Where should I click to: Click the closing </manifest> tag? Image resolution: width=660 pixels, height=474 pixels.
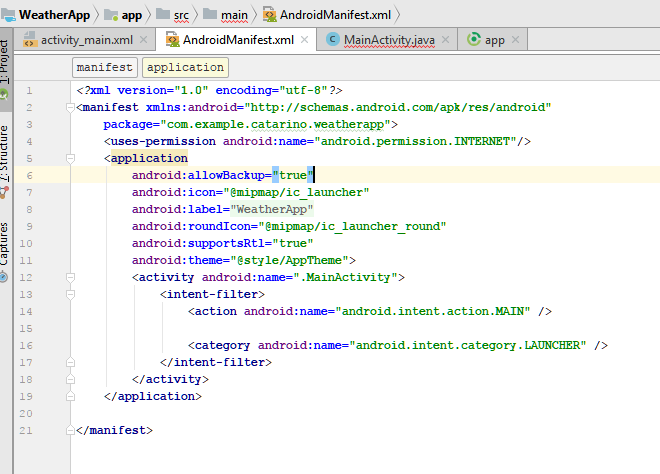coord(114,431)
